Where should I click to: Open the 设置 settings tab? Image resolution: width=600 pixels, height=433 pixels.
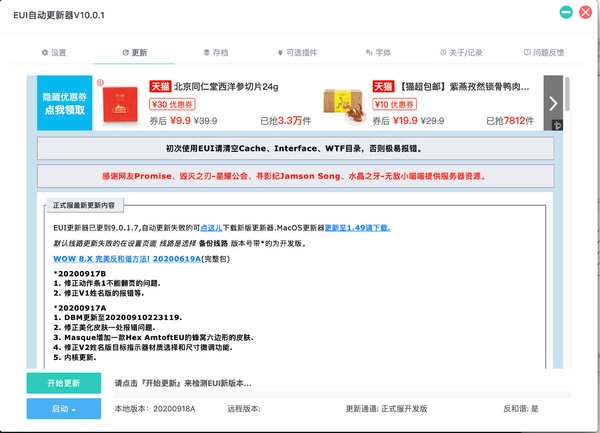(x=53, y=51)
